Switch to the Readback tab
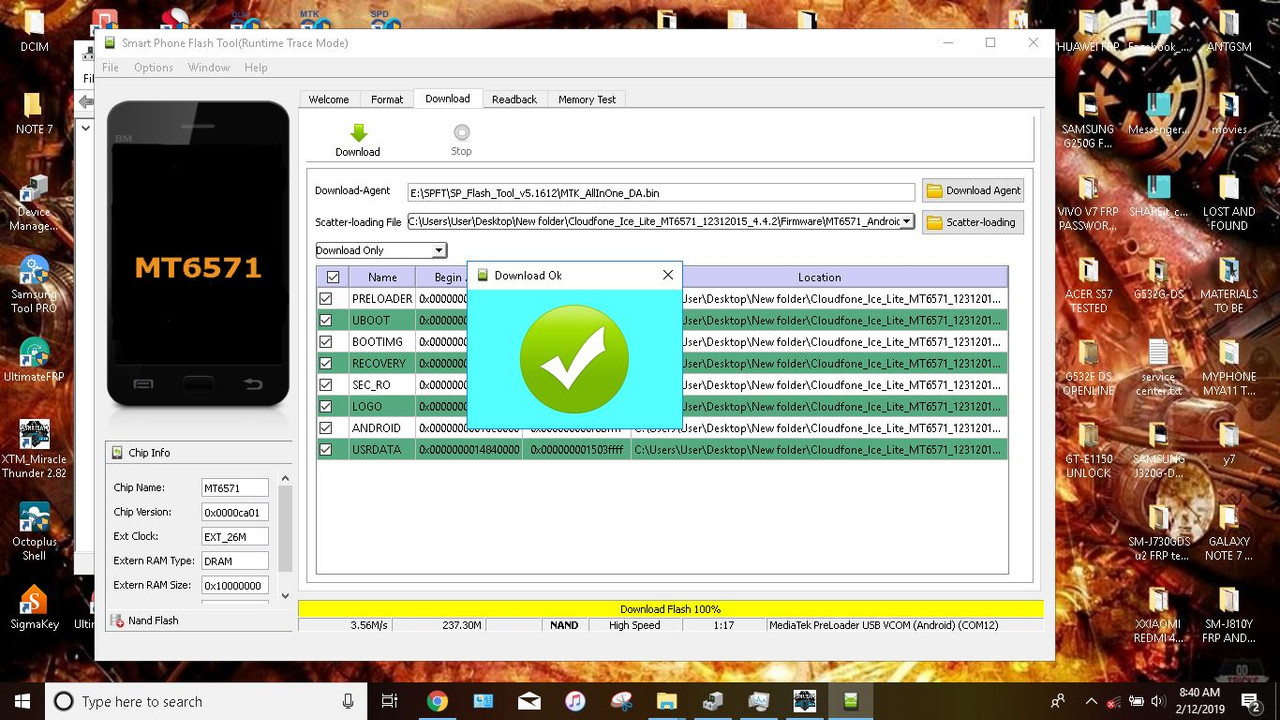Screen dimensions: 1280x720 point(514,99)
